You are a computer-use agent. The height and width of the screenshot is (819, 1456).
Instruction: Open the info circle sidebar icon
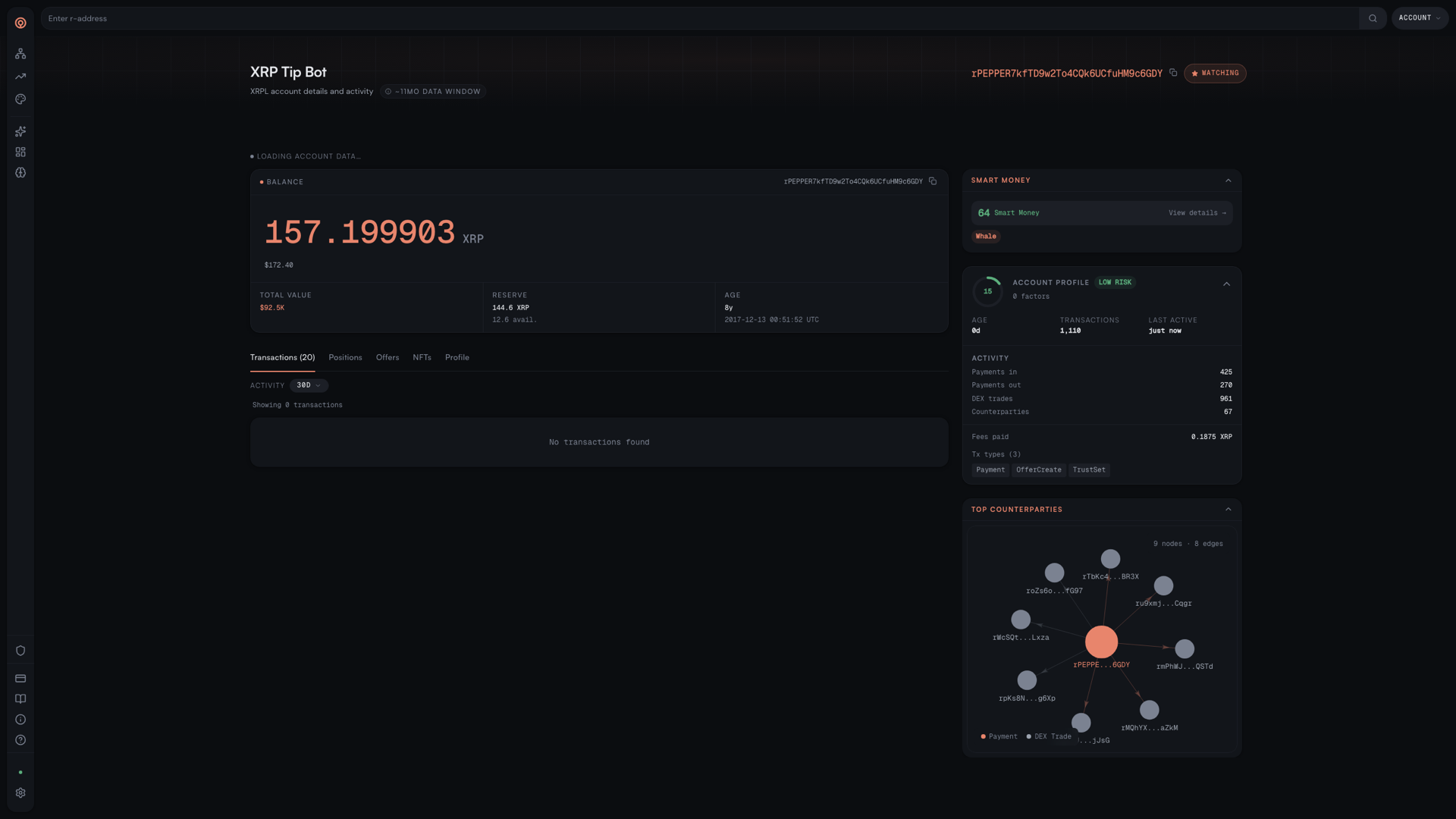click(20, 720)
